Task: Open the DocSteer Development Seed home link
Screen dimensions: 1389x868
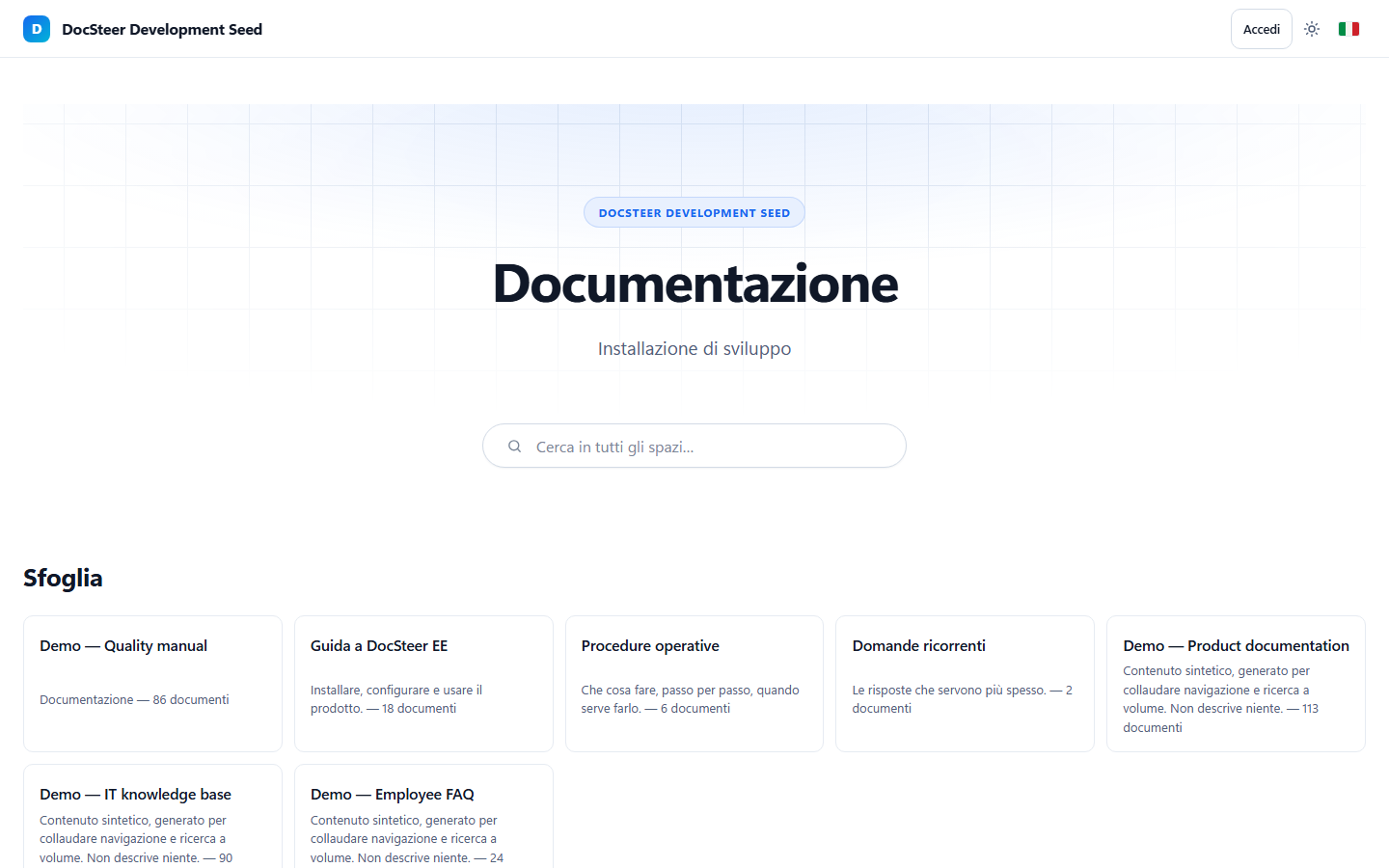Action: tap(143, 29)
